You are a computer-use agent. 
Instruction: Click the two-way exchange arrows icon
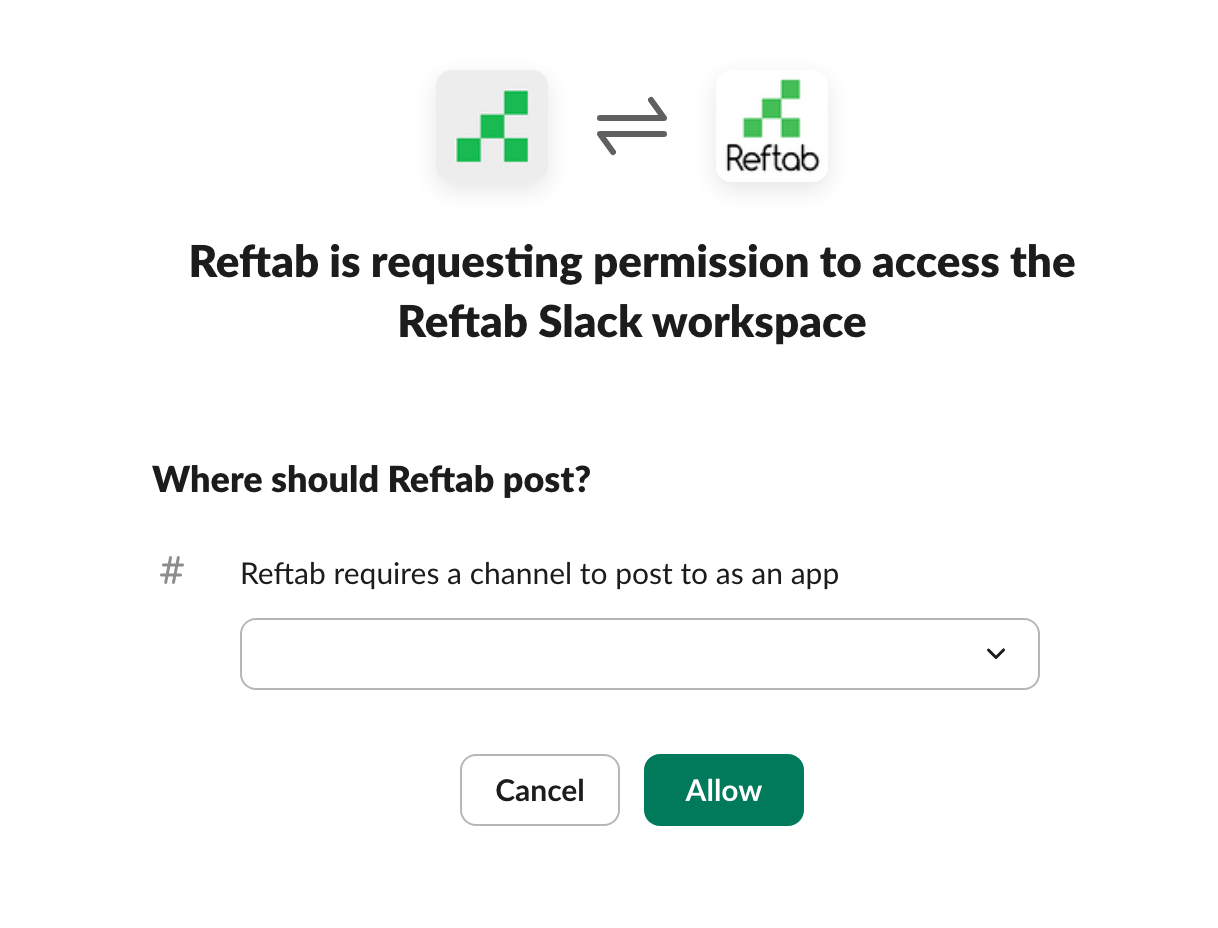(631, 126)
